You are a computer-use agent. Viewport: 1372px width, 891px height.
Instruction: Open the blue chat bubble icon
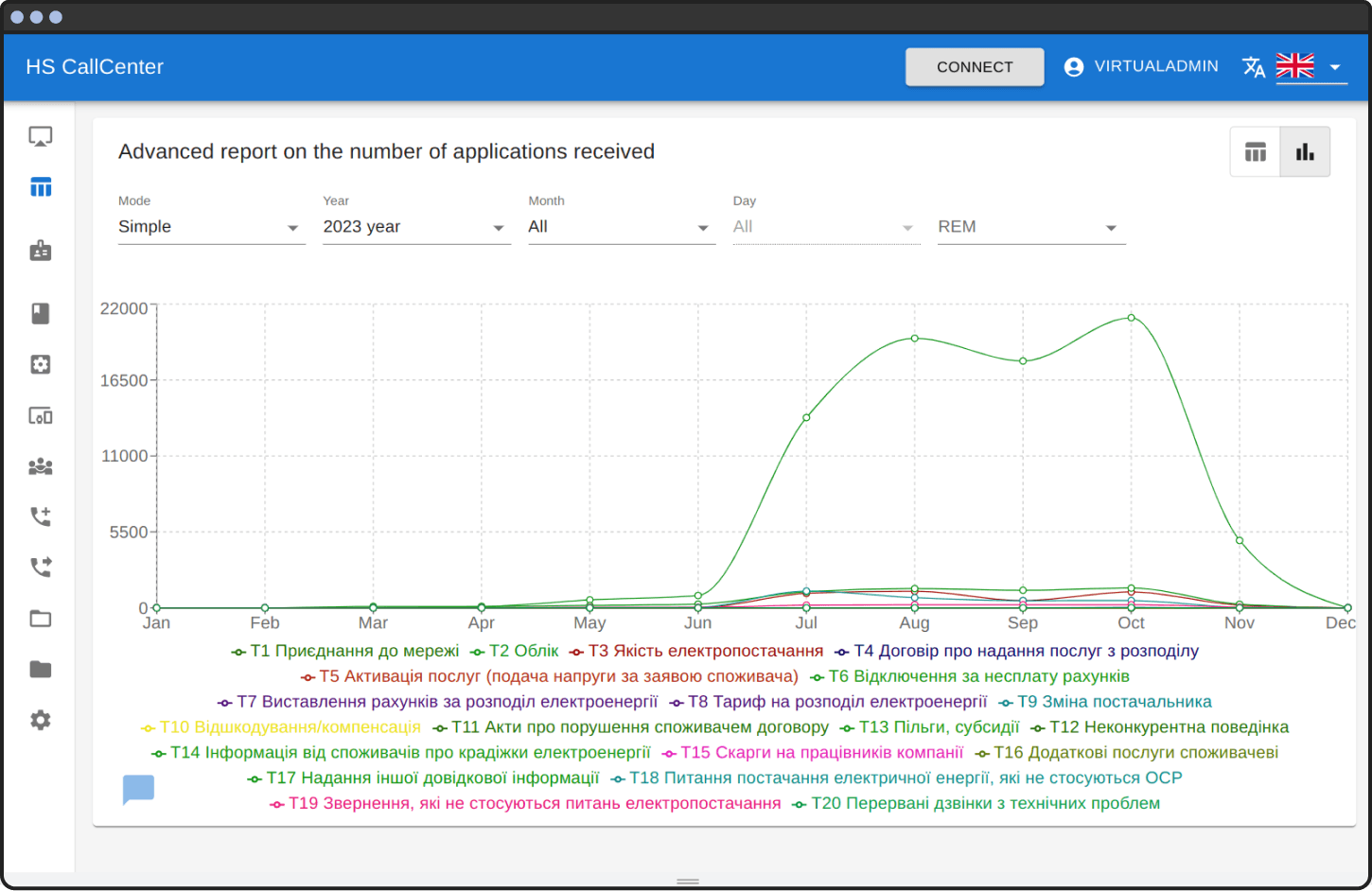[x=138, y=789]
